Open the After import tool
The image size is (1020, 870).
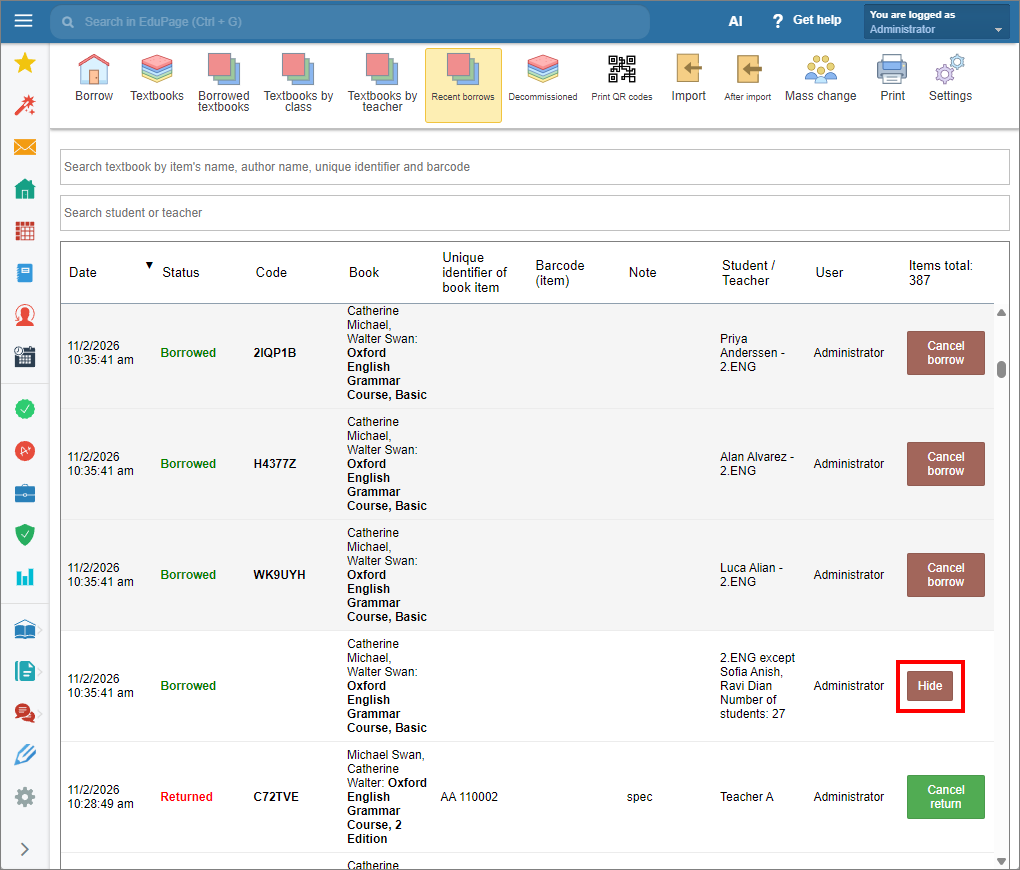point(747,79)
